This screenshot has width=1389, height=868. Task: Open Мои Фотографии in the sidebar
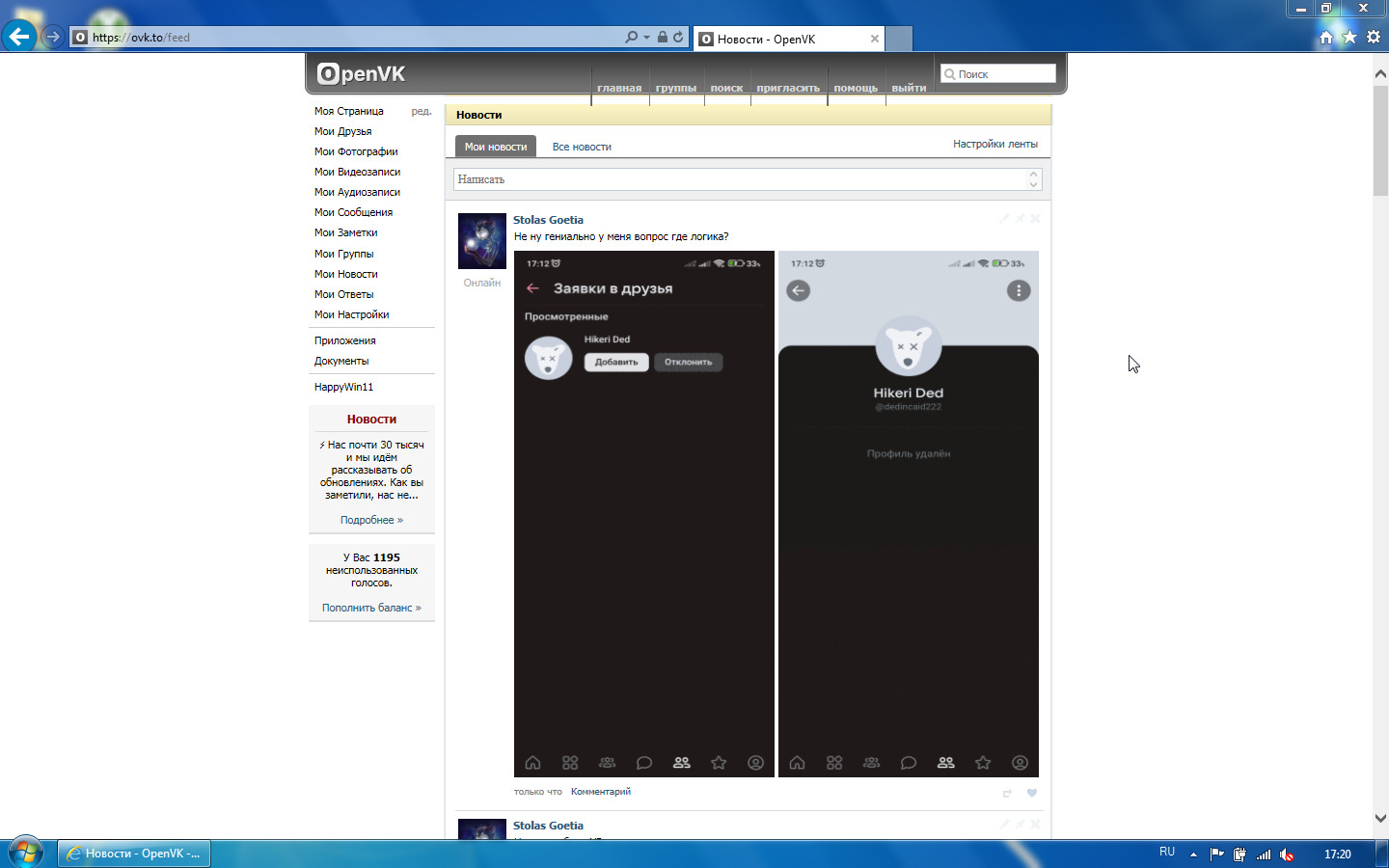(x=356, y=151)
